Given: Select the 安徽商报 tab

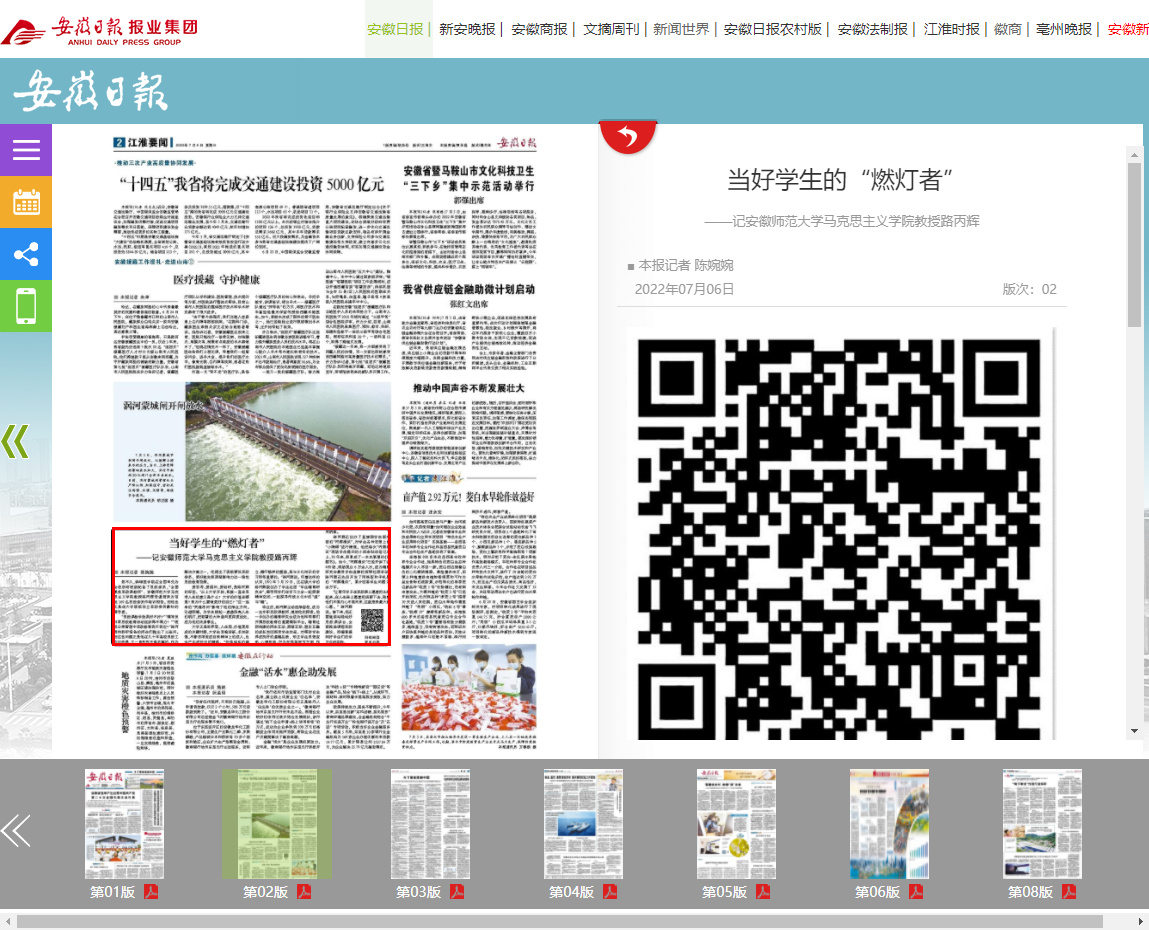Looking at the screenshot, I should 539,29.
